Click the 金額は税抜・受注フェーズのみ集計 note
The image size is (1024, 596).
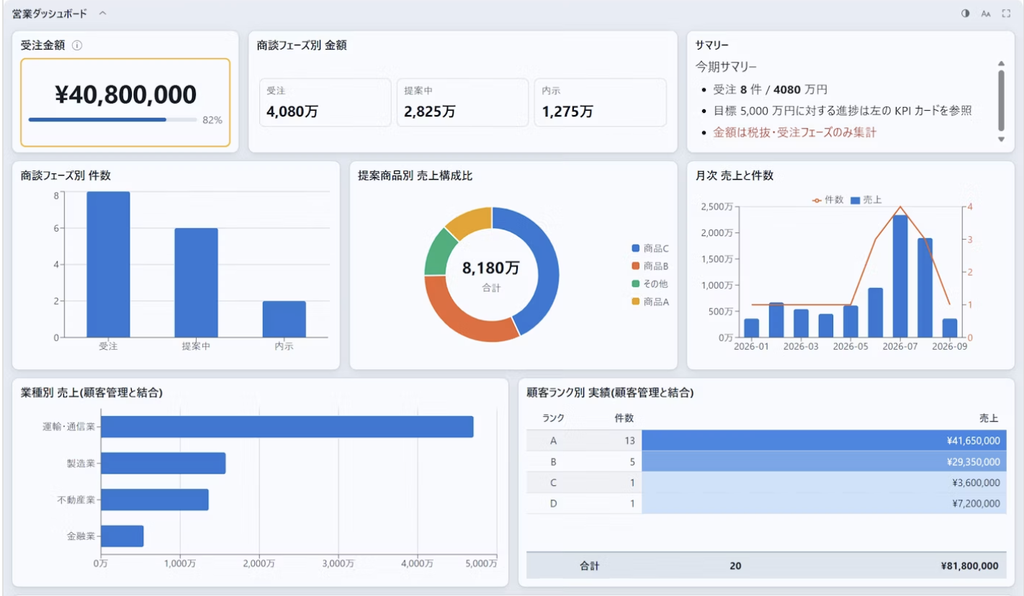pyautogui.click(x=794, y=133)
